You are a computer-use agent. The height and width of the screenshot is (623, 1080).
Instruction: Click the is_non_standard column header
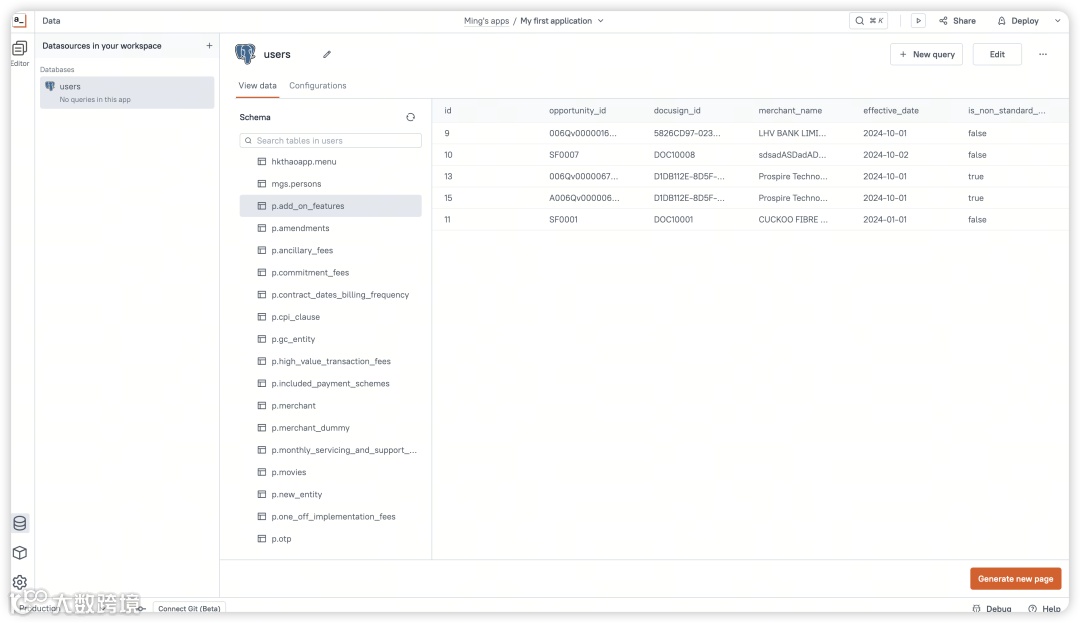coord(1006,110)
